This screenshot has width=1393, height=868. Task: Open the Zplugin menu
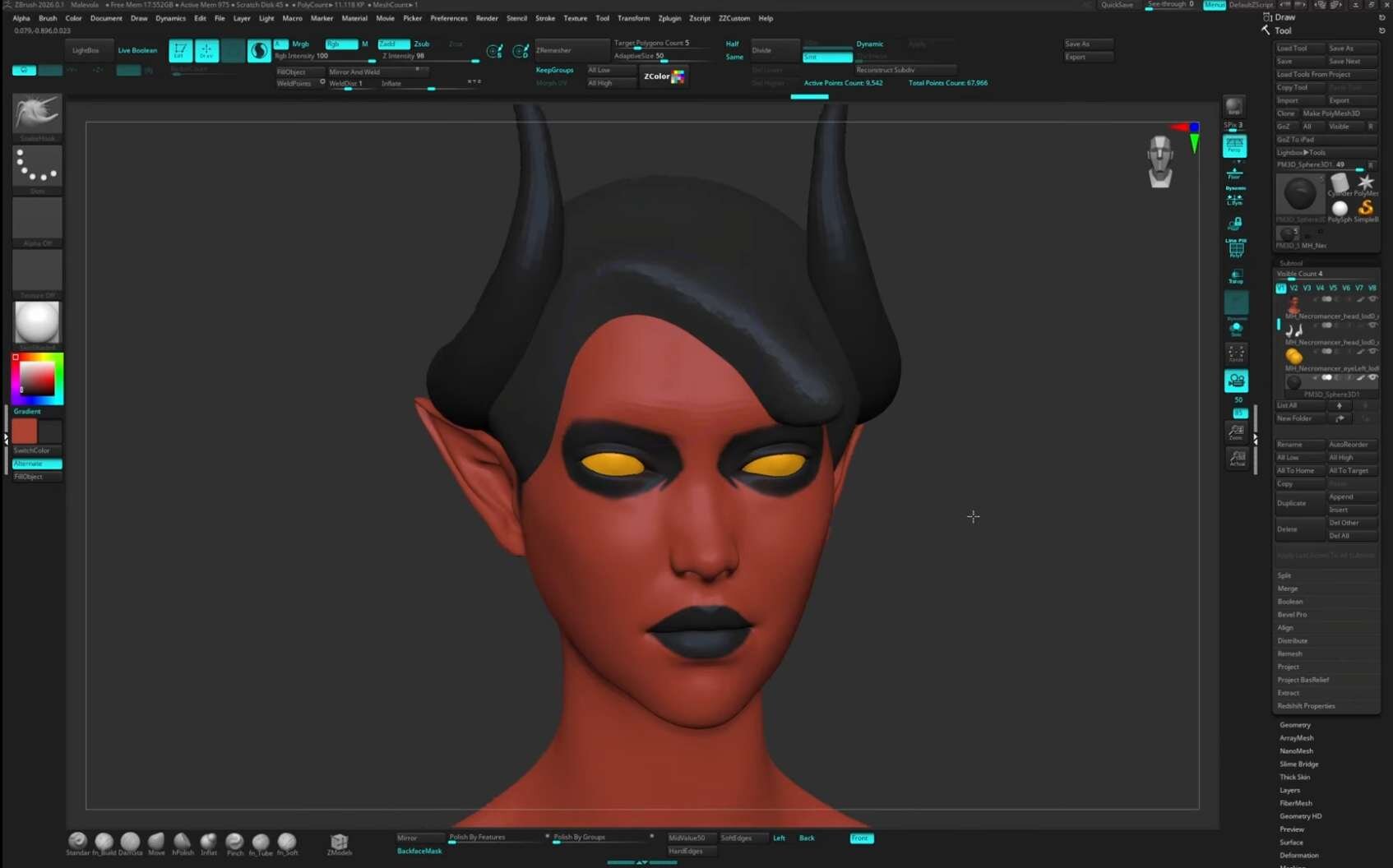[669, 18]
